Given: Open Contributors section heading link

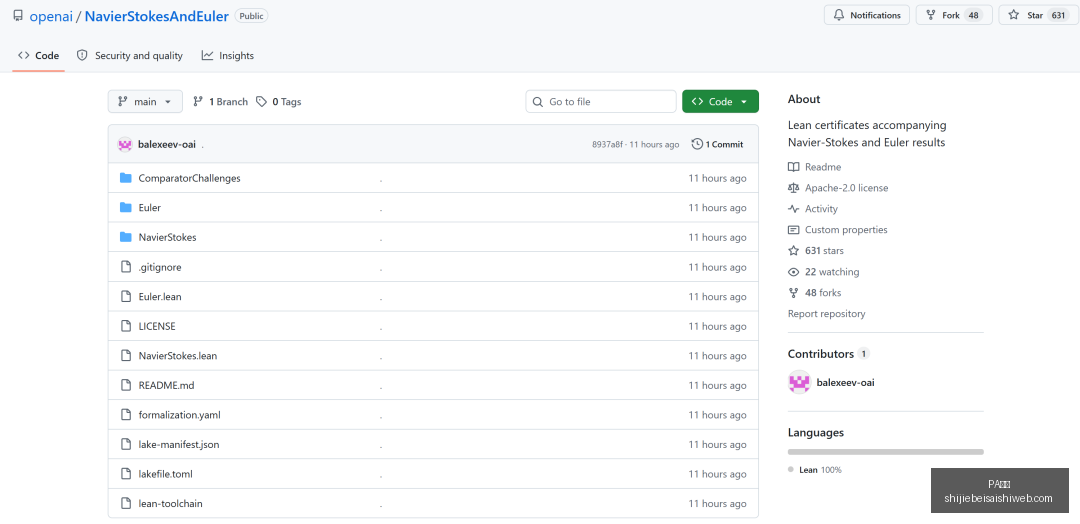Looking at the screenshot, I should [x=829, y=354].
